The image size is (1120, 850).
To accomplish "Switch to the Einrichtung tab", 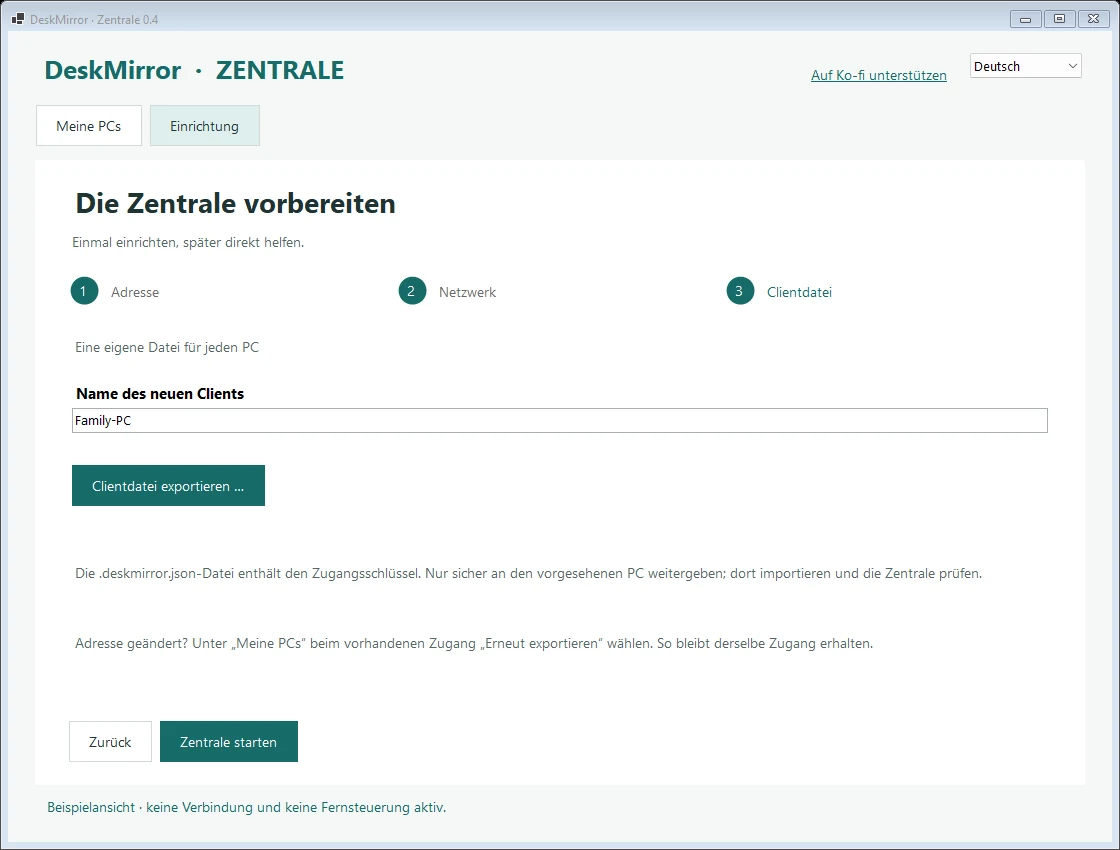I will point(204,126).
